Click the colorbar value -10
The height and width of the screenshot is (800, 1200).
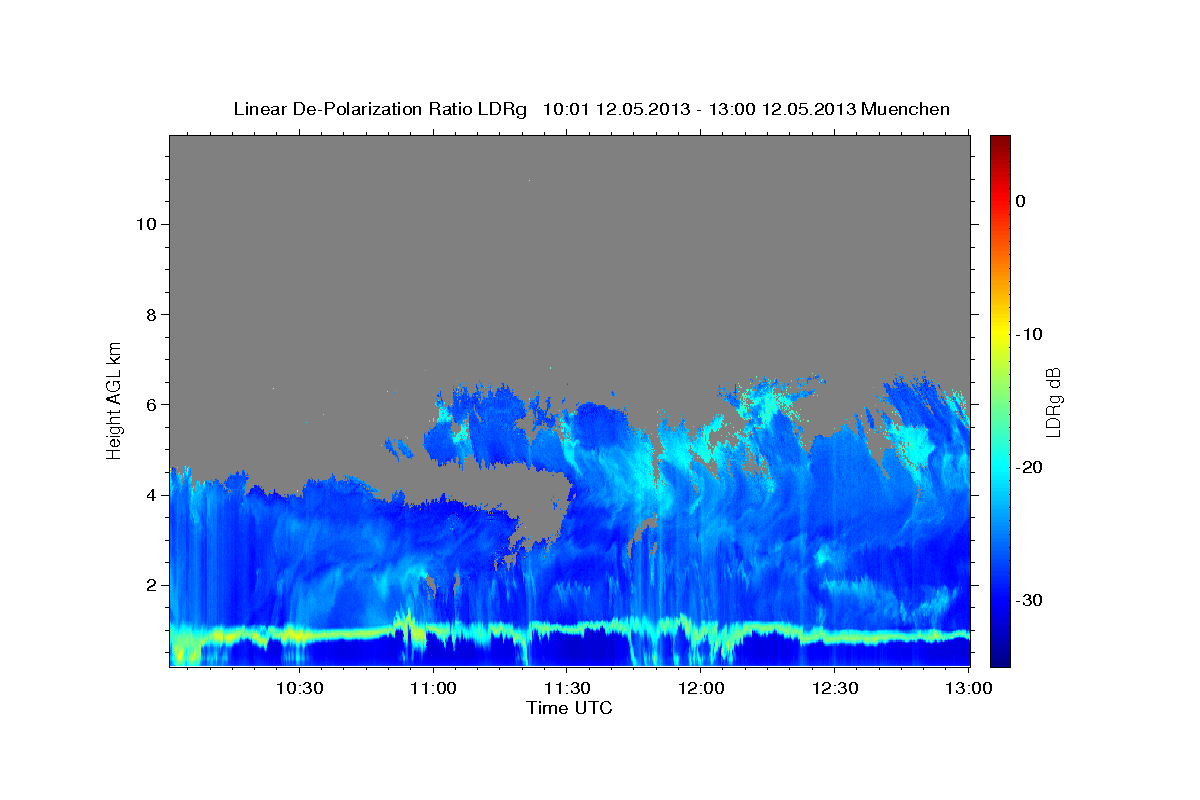click(x=1029, y=334)
